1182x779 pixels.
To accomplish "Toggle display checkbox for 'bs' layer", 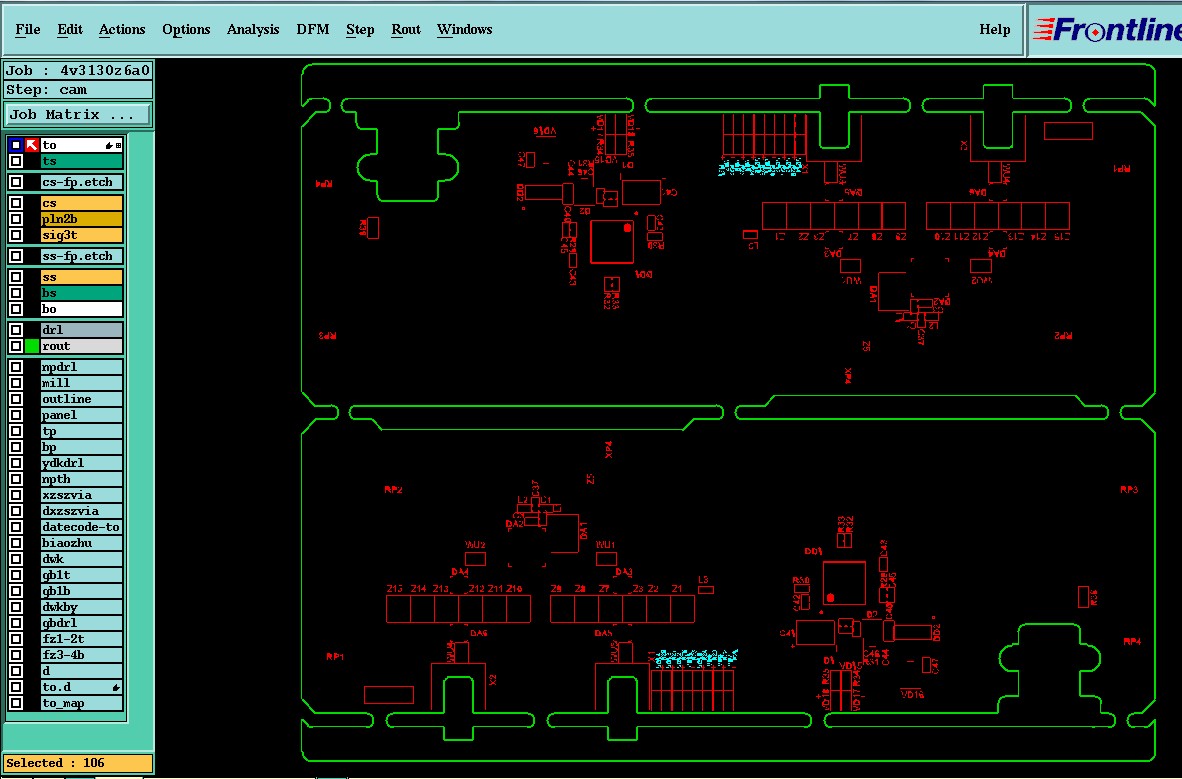I will pyautogui.click(x=16, y=293).
